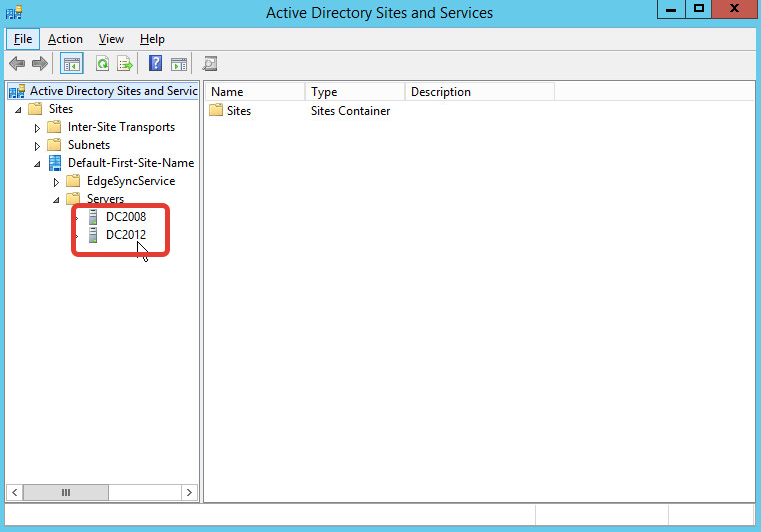Sort by the Type column header
The height and width of the screenshot is (532, 761).
coord(355,92)
